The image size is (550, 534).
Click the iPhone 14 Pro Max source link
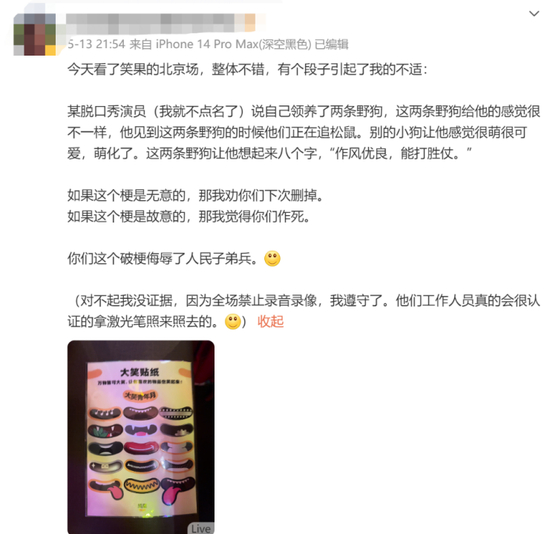pyautogui.click(x=221, y=45)
